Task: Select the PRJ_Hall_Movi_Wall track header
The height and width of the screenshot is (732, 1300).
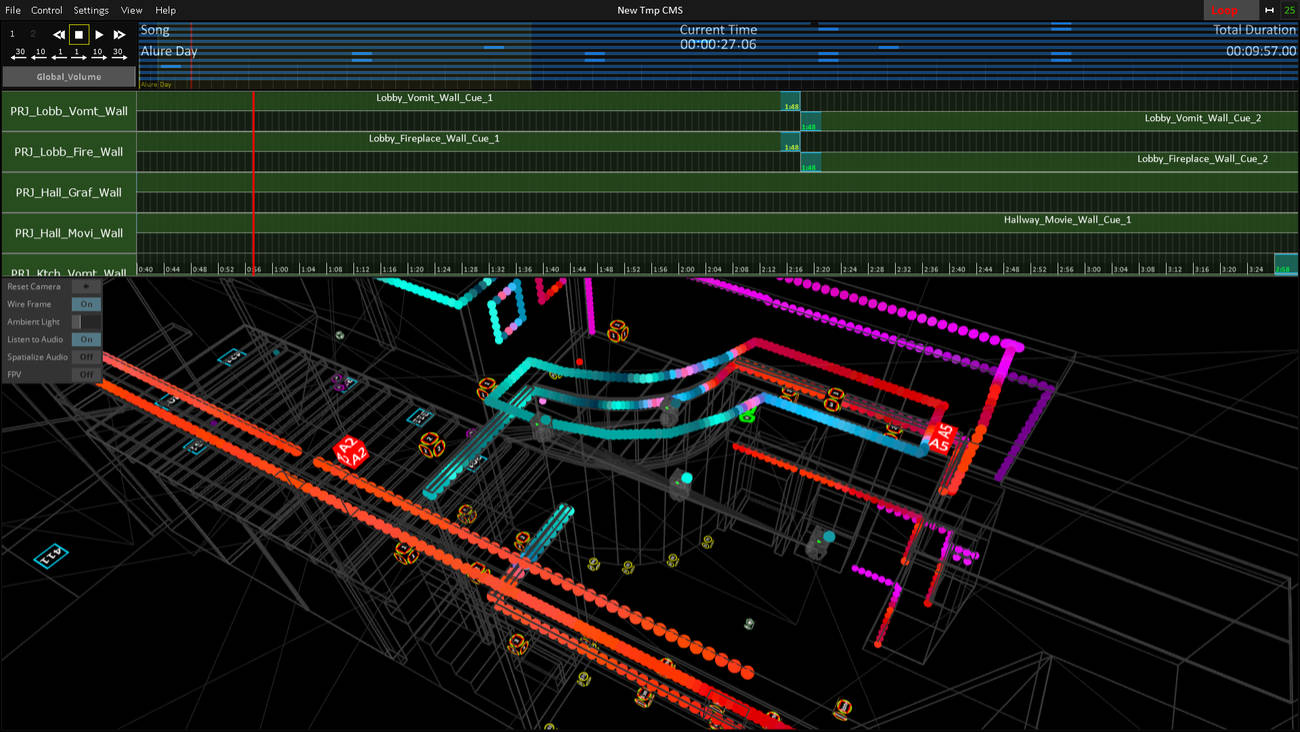Action: tap(69, 233)
